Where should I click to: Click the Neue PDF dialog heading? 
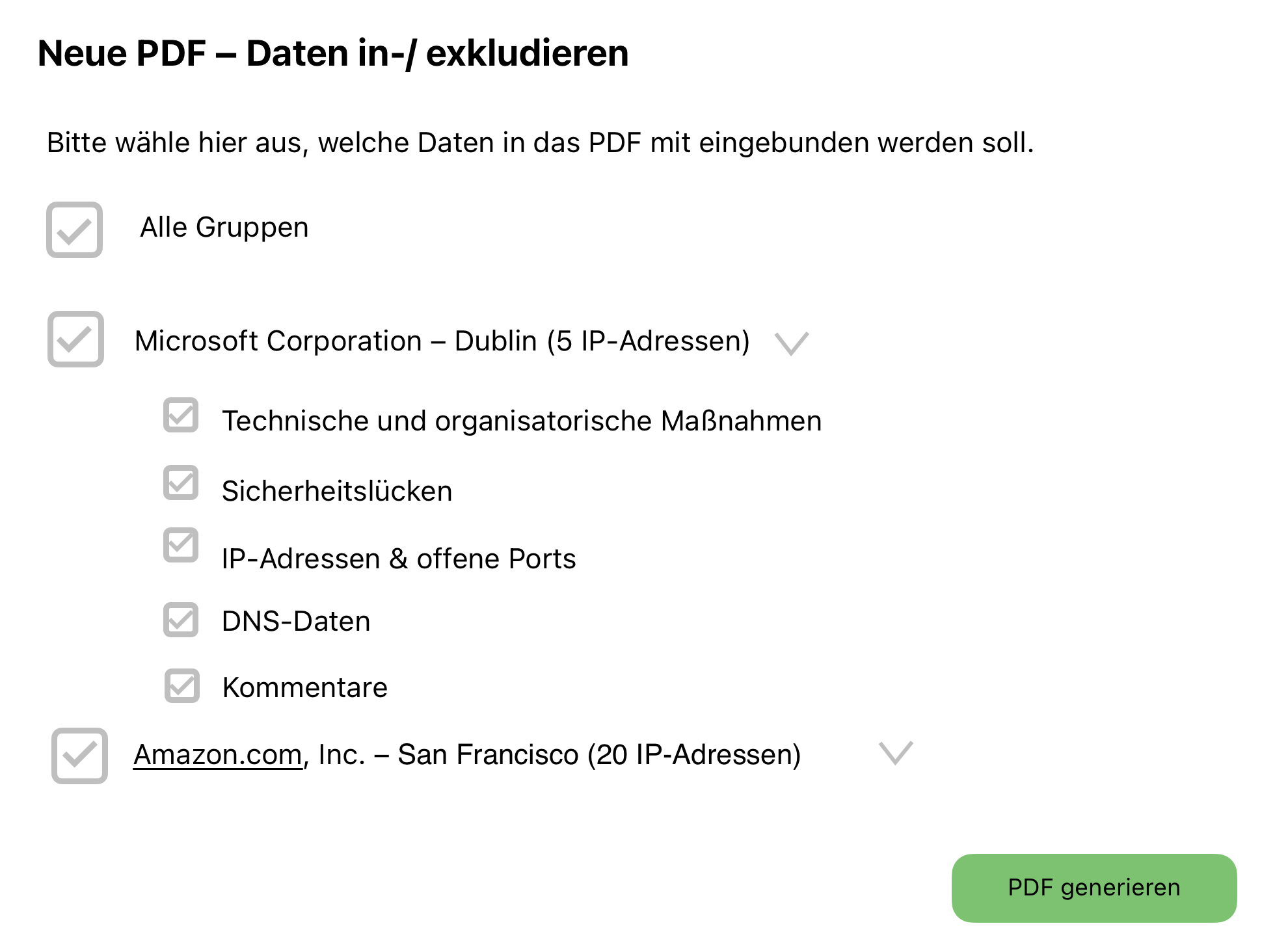click(333, 53)
